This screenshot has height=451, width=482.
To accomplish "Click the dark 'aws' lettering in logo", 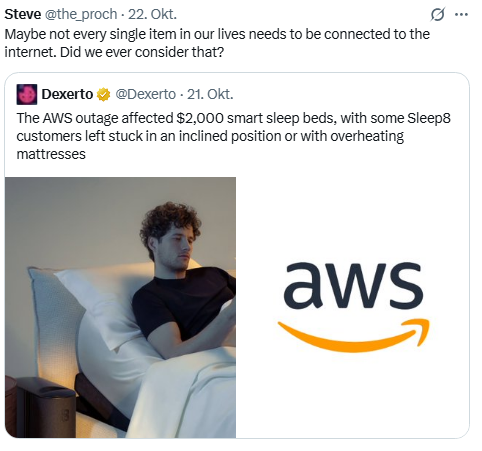I will click(353, 284).
